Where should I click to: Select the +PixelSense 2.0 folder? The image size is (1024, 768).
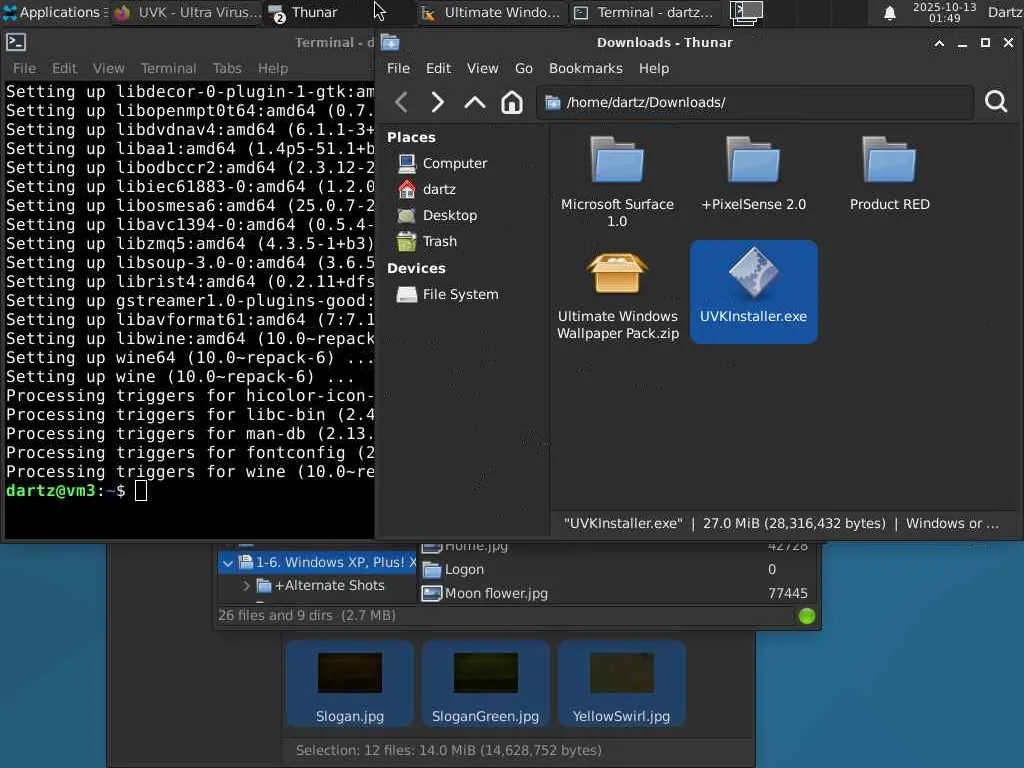pos(753,174)
